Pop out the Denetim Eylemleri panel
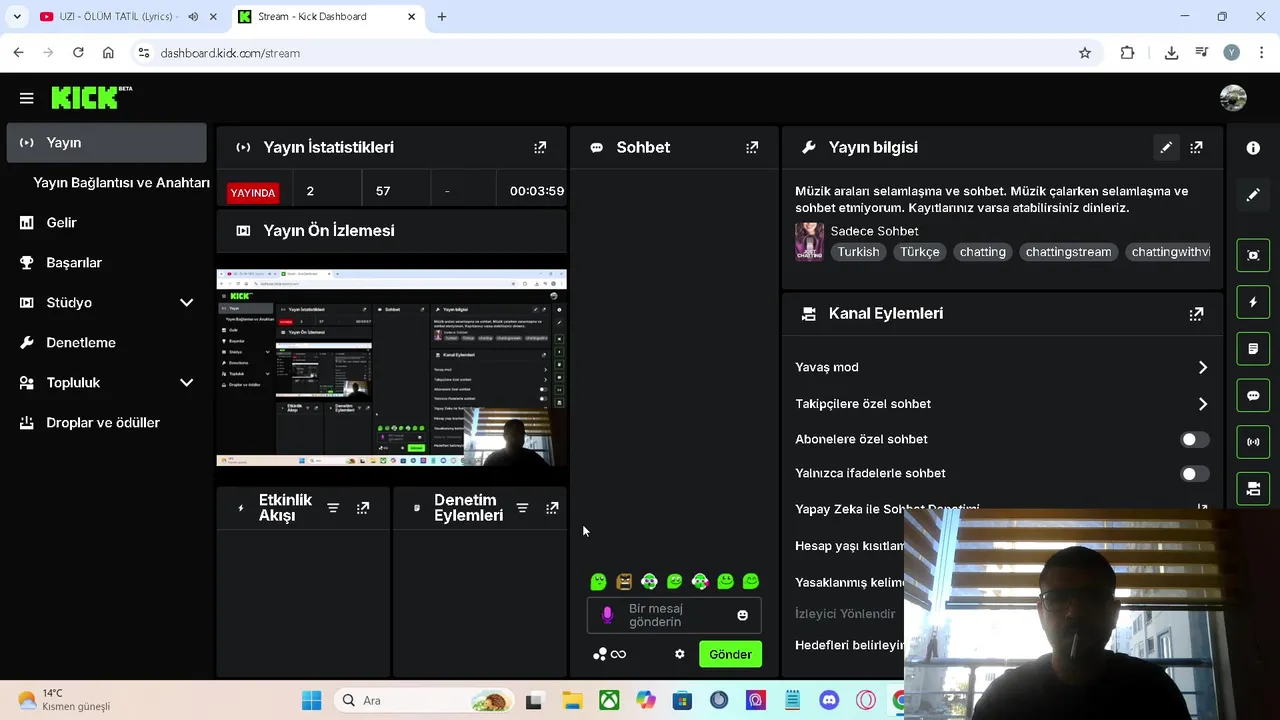 coord(552,508)
